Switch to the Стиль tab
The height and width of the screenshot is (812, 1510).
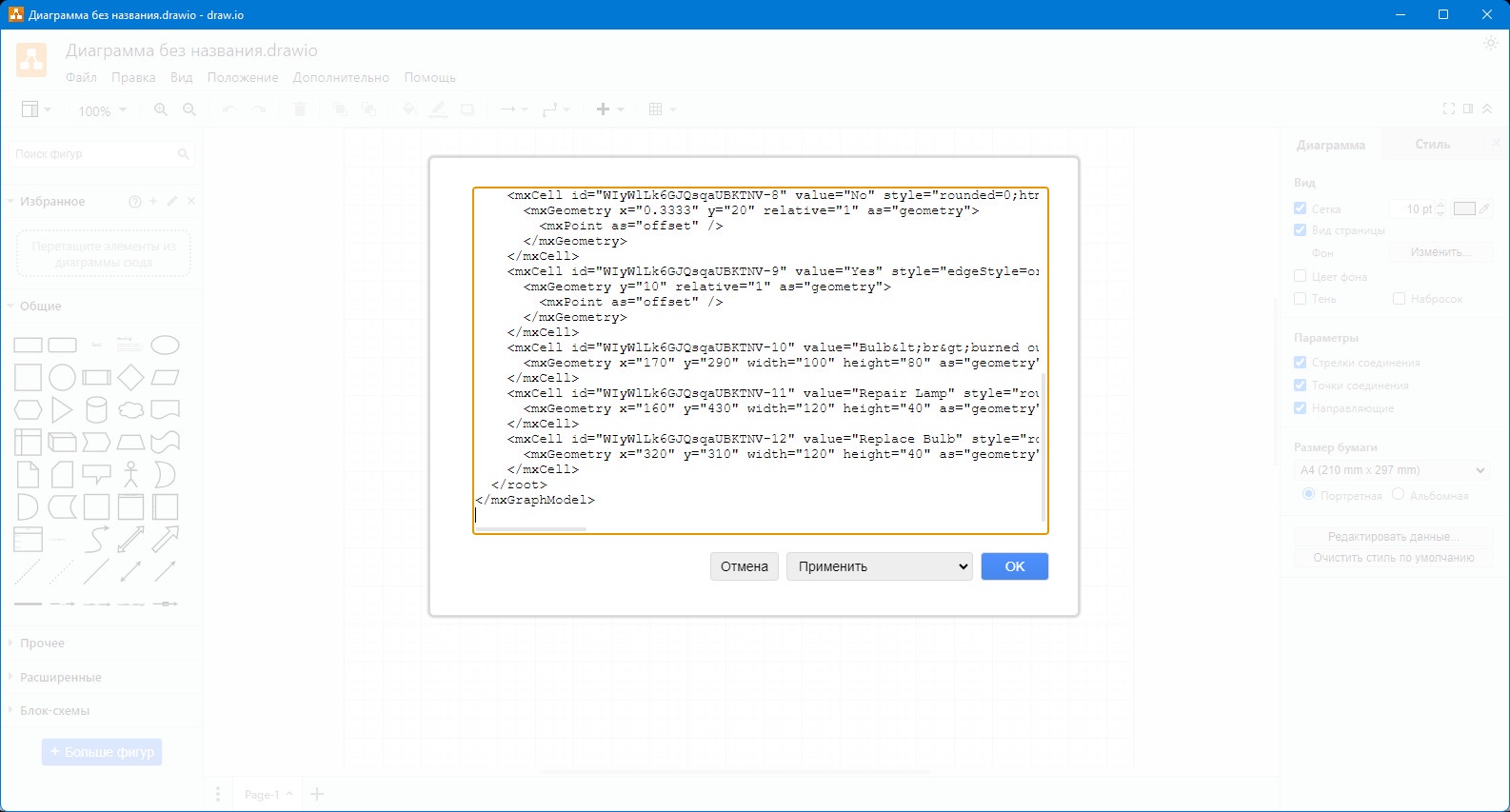pos(1432,144)
